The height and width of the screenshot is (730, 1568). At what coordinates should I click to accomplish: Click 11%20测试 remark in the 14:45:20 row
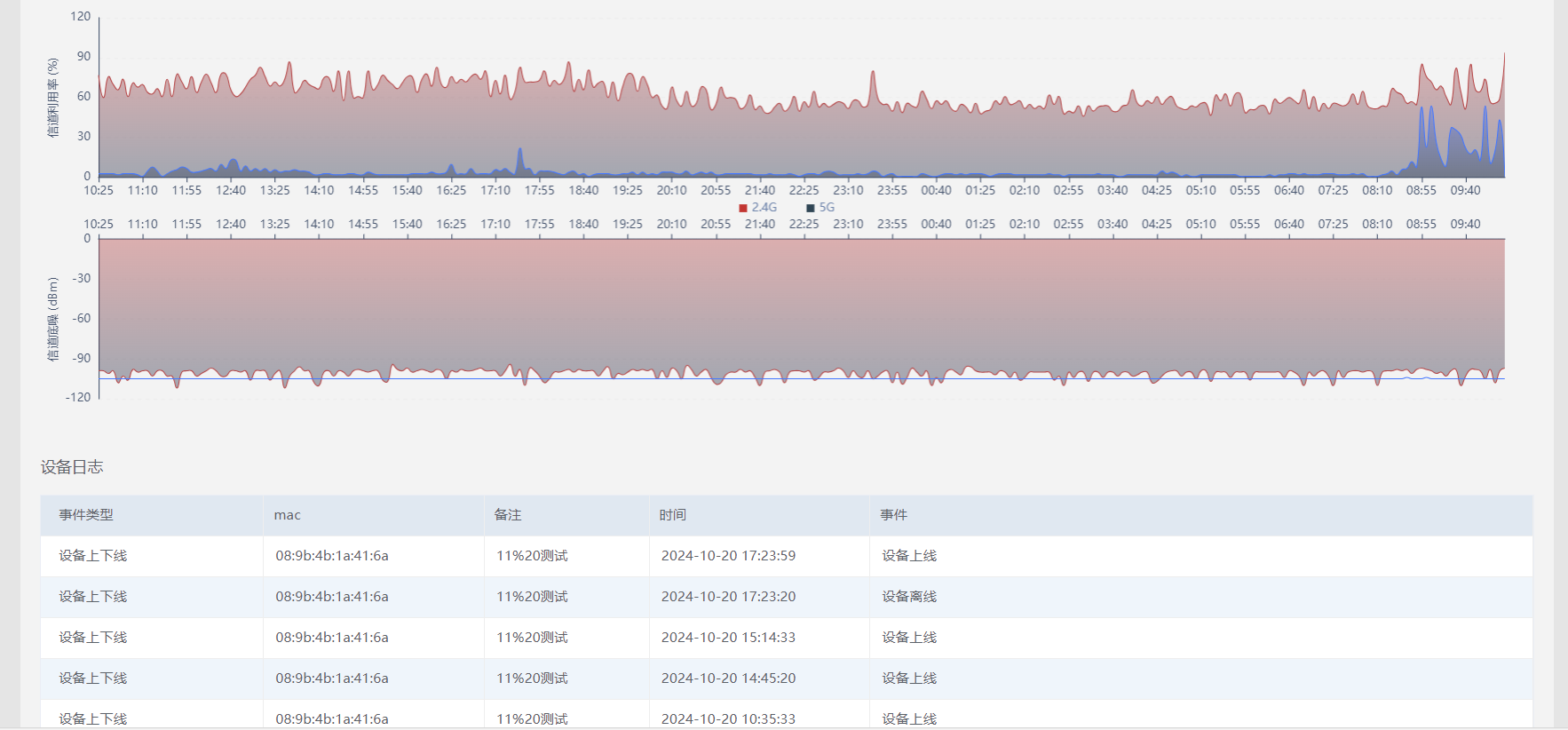(x=532, y=678)
